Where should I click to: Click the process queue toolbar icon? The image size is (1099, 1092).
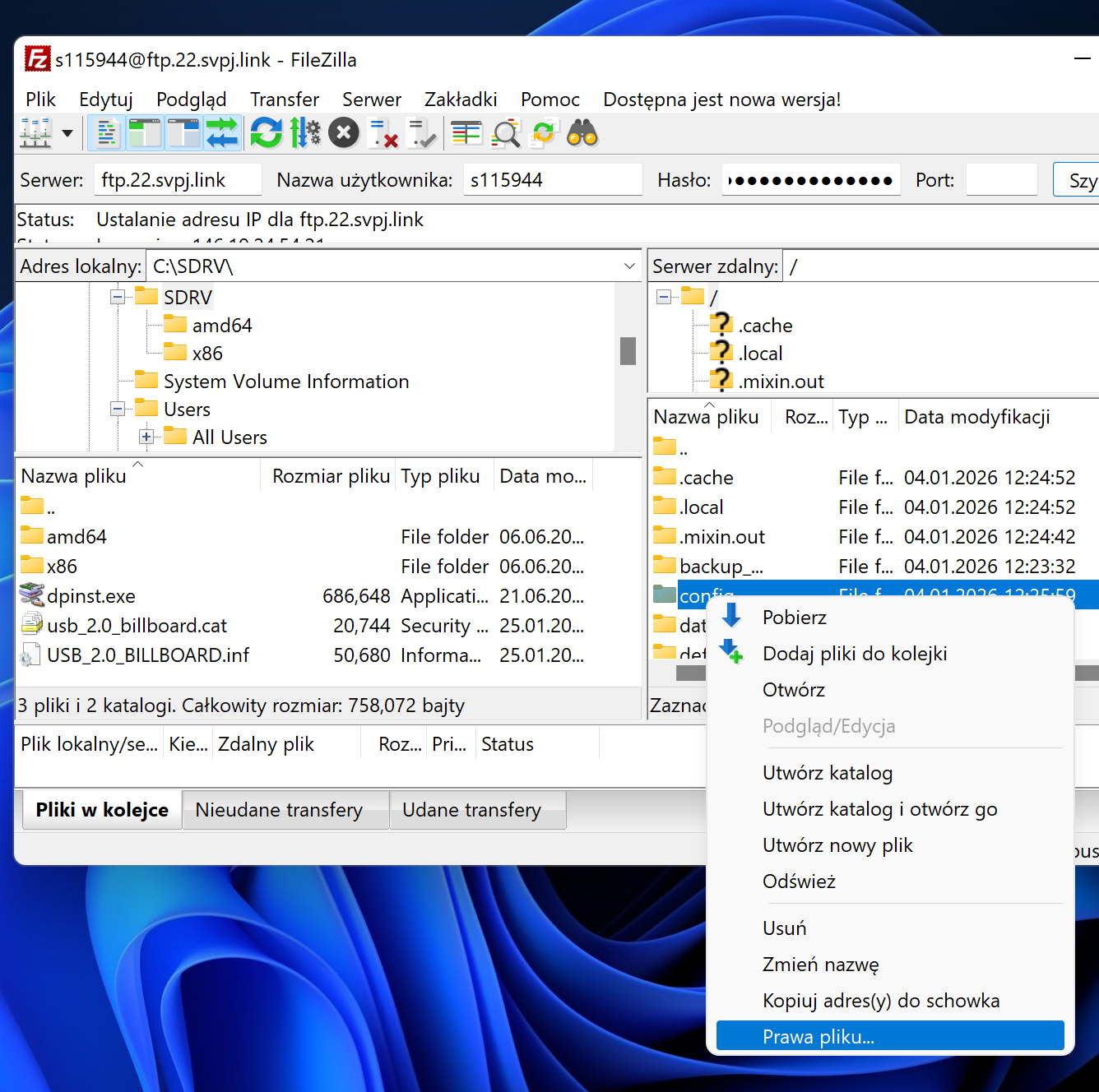click(305, 132)
